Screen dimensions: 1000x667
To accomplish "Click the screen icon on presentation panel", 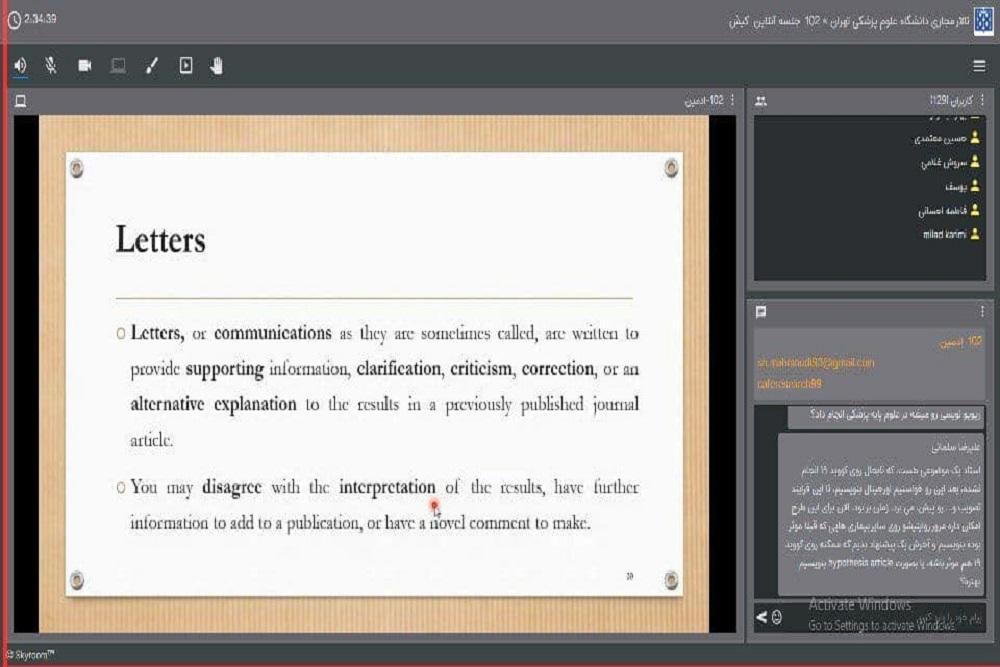I will (x=20, y=101).
